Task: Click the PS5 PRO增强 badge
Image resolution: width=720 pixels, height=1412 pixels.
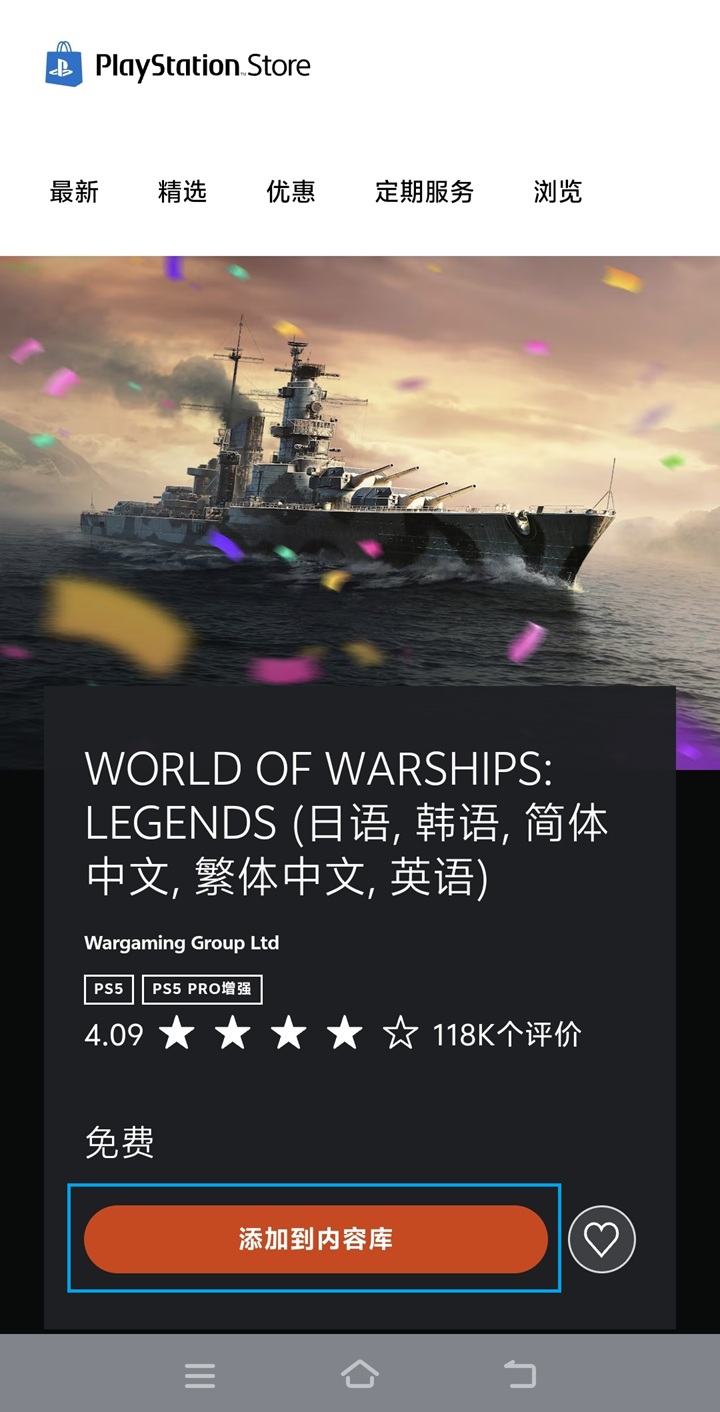Action: click(x=203, y=990)
